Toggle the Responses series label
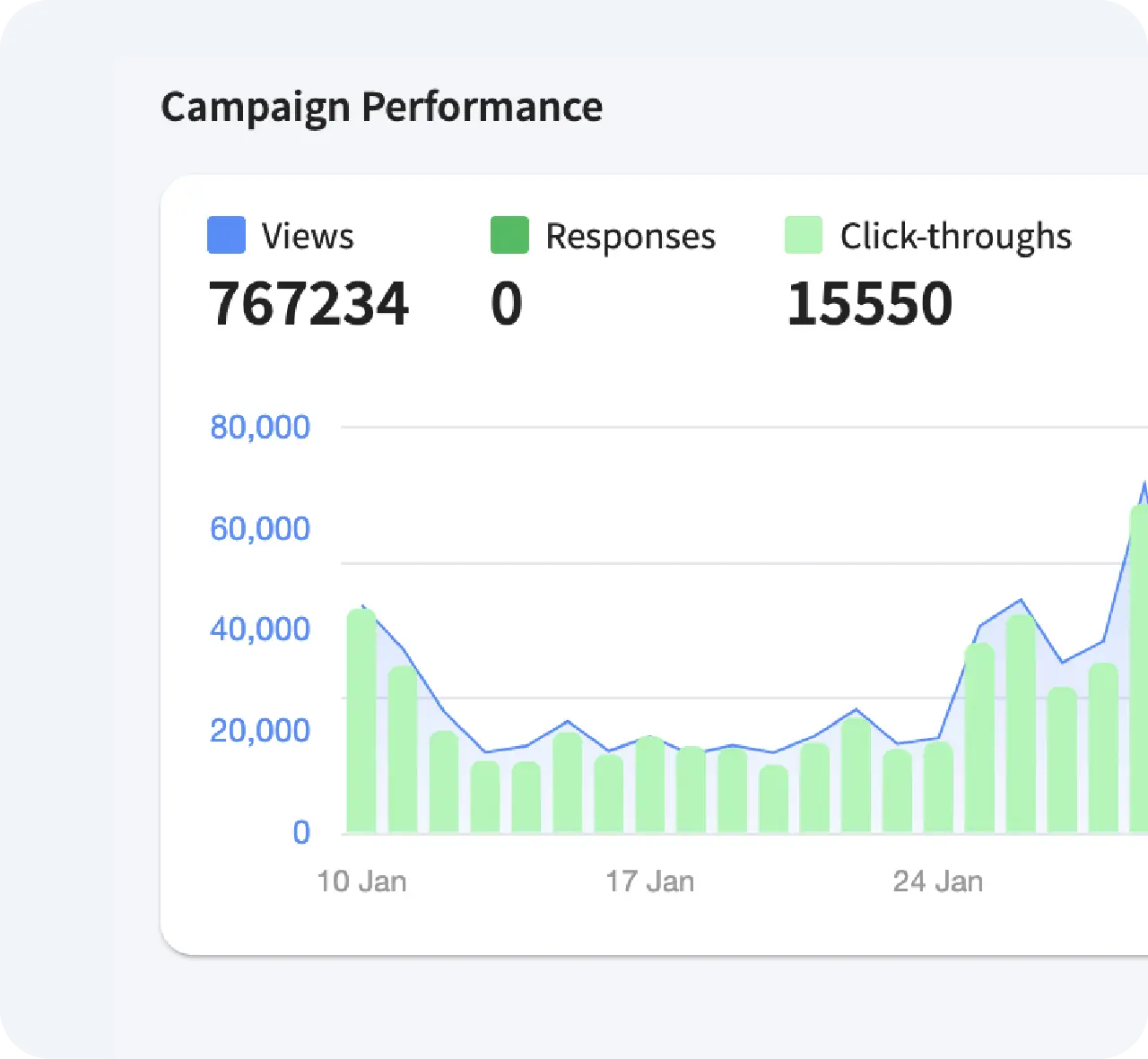Image resolution: width=1148 pixels, height=1059 pixels. [631, 237]
